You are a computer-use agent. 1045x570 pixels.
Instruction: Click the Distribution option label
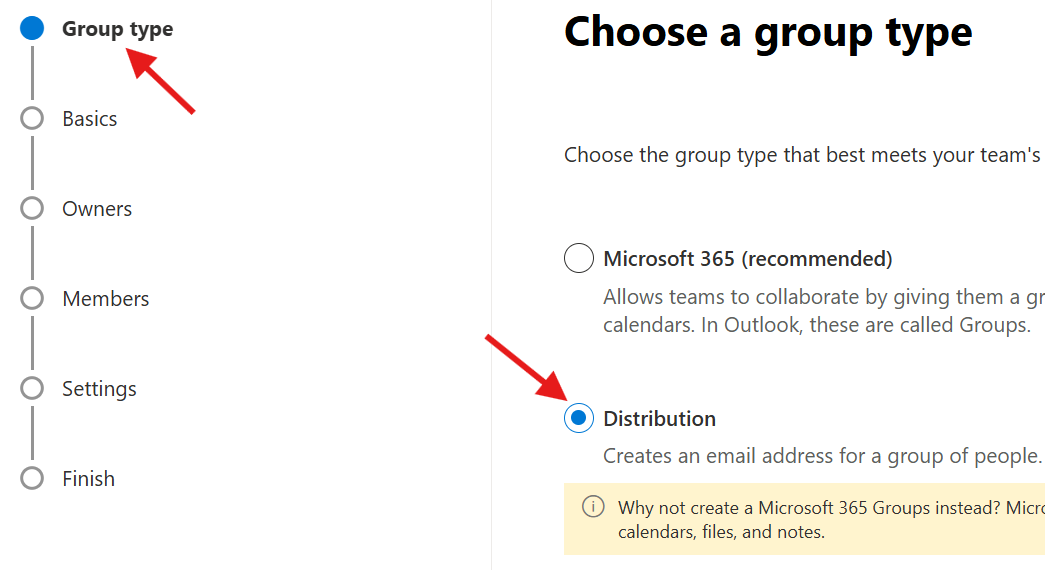coord(659,419)
